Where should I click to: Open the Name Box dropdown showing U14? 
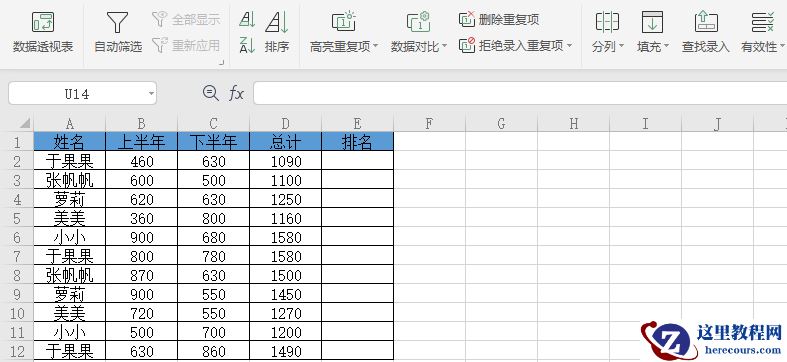(x=151, y=93)
